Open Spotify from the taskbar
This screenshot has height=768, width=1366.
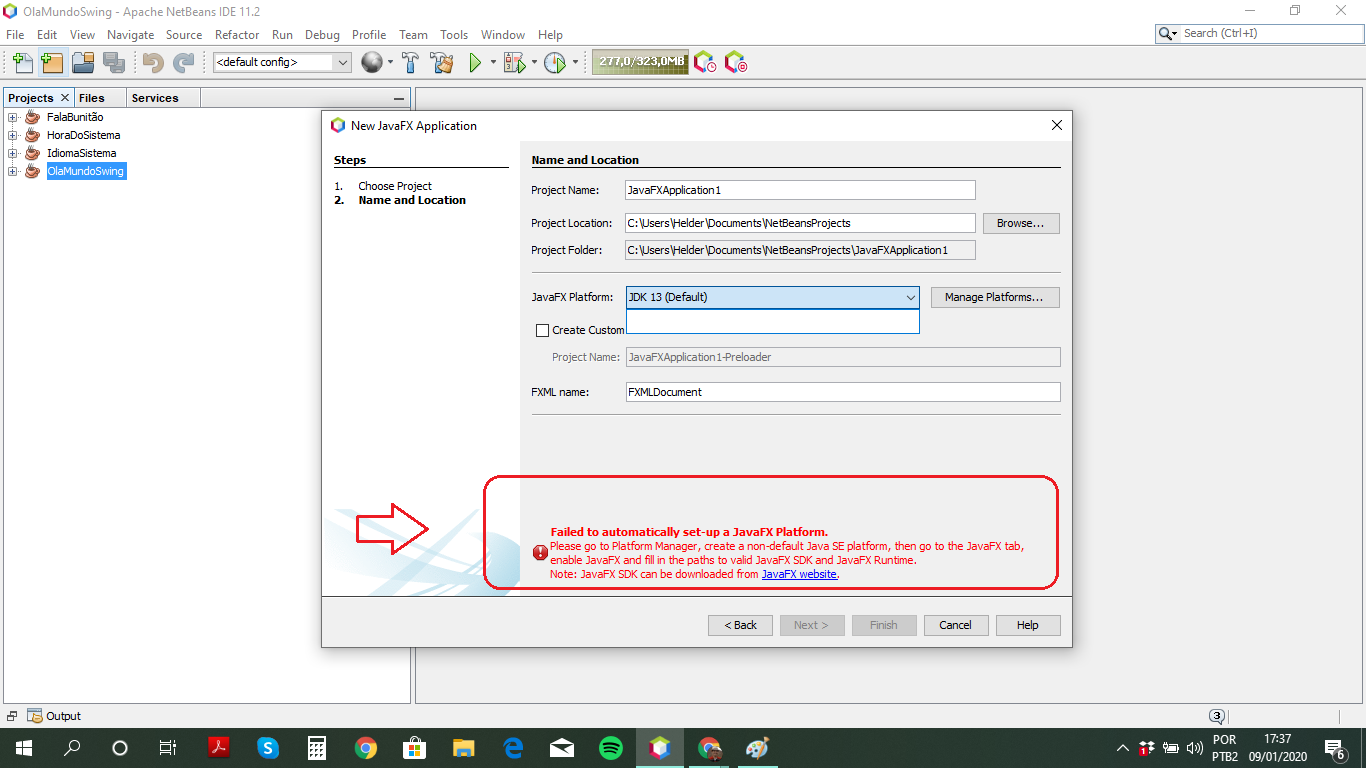coord(611,747)
